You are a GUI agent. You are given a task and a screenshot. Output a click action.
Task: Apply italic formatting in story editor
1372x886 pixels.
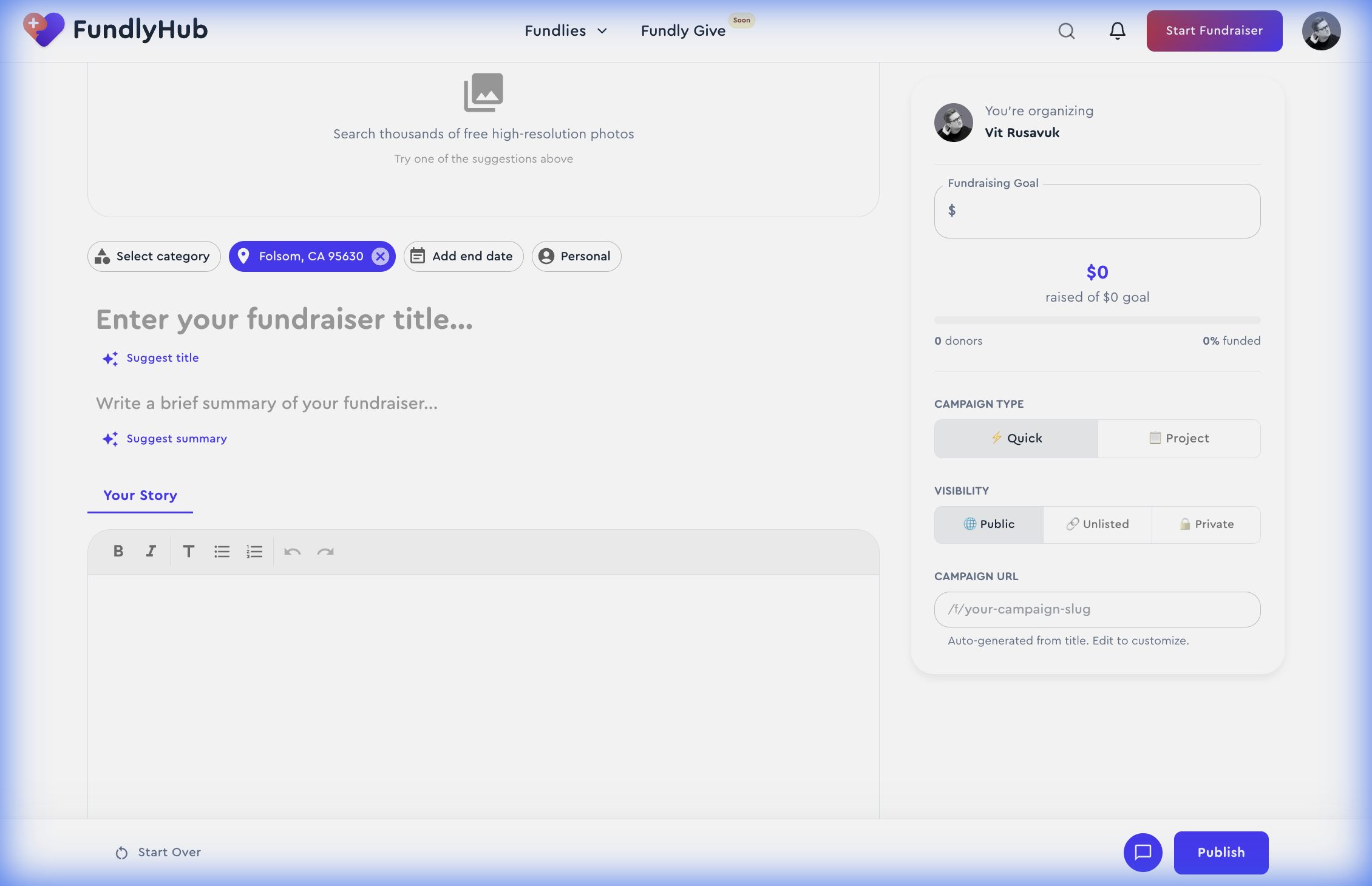151,551
